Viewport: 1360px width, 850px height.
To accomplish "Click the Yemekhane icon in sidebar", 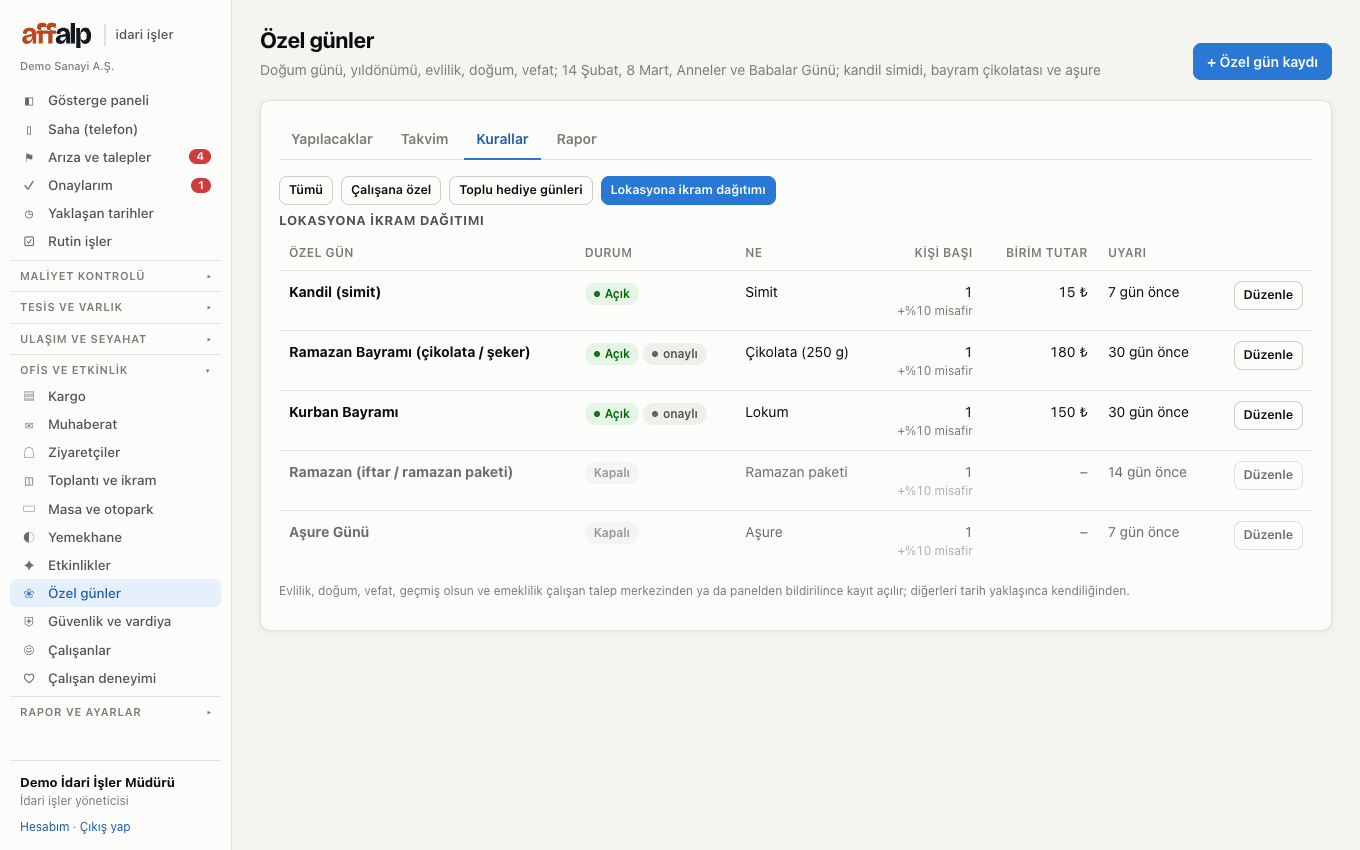I will [29, 538].
